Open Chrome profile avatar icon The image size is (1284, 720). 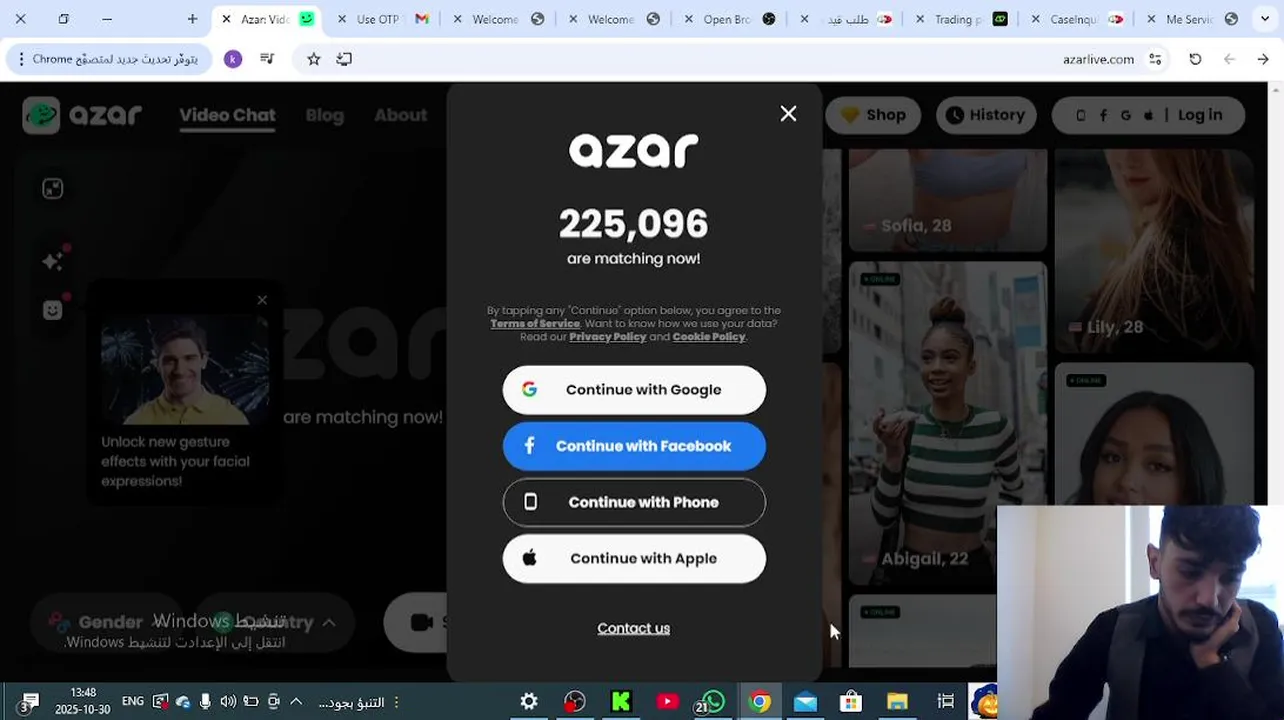point(233,59)
